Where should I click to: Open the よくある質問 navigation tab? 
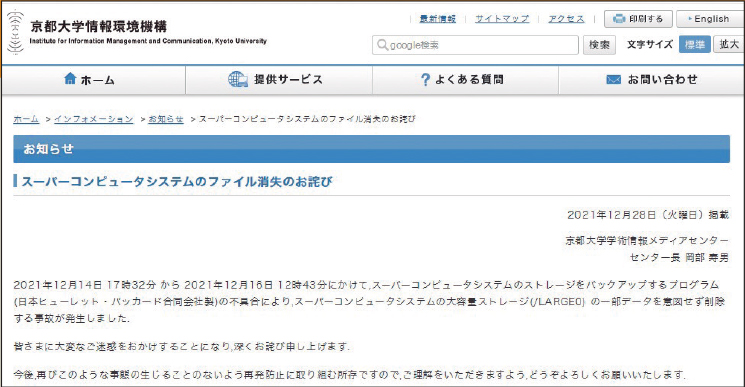coord(465,79)
